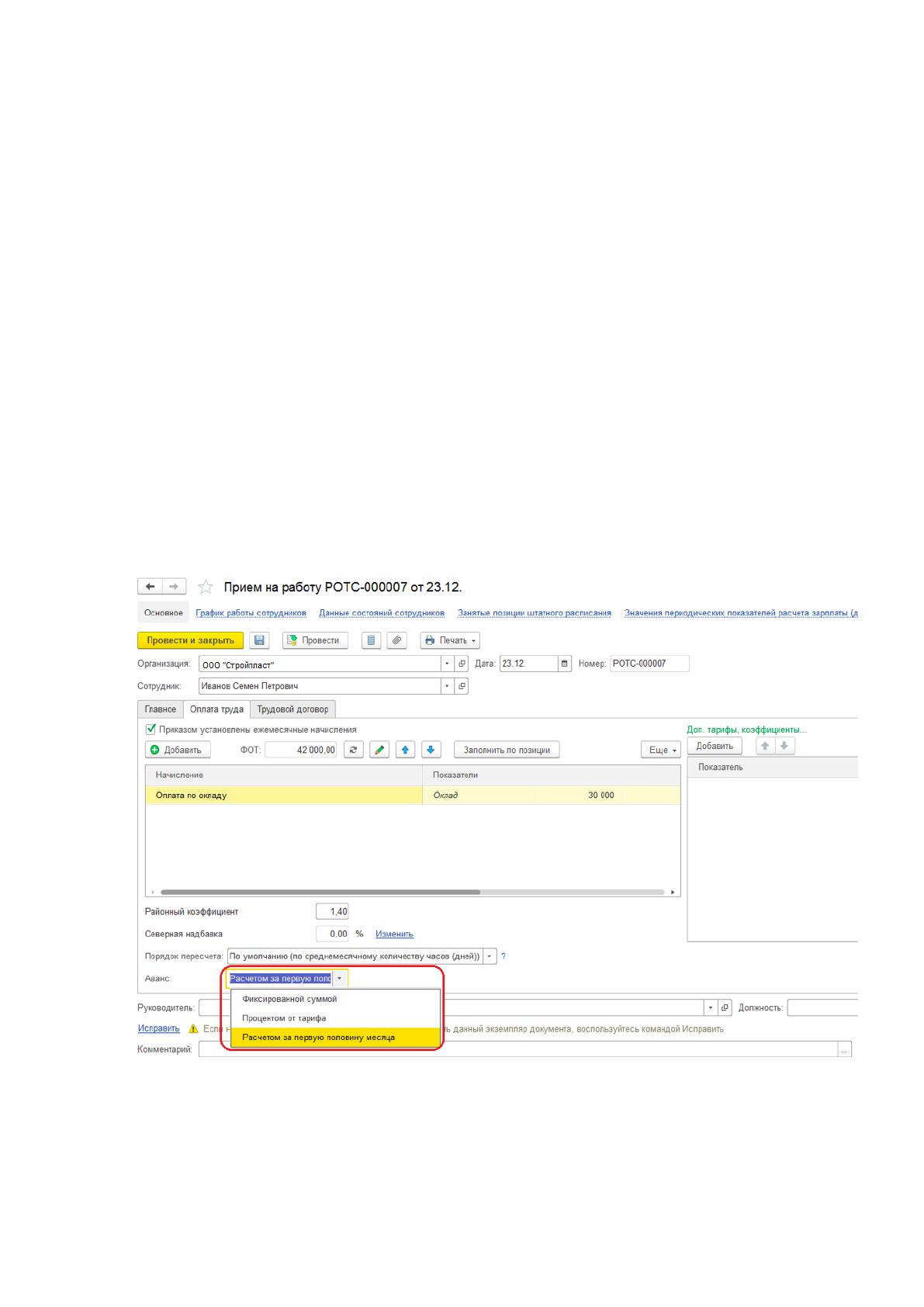
Task: Switch to the Трудовой договор tab
Action: tap(292, 709)
